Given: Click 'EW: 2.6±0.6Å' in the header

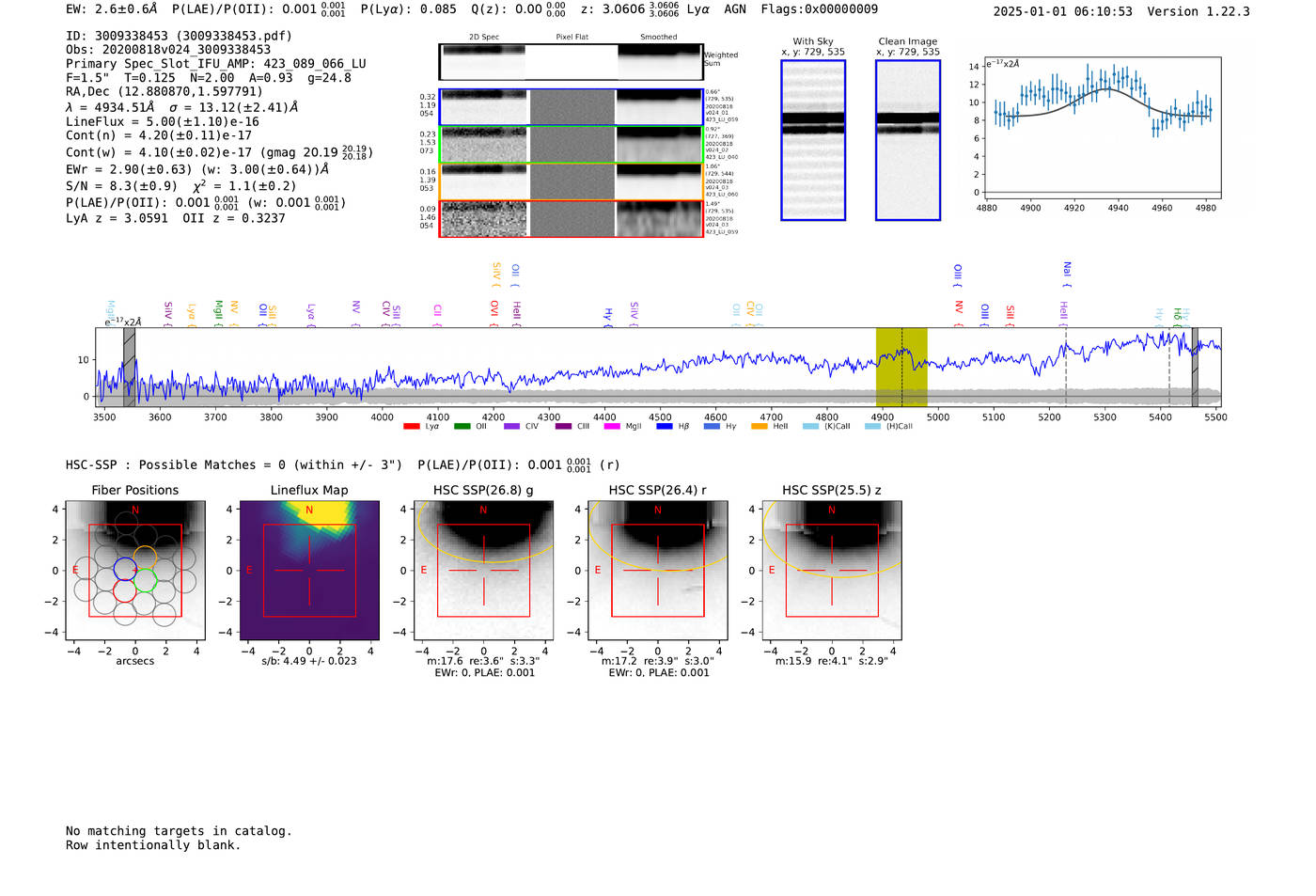Looking at the screenshot, I should tap(112, 9).
